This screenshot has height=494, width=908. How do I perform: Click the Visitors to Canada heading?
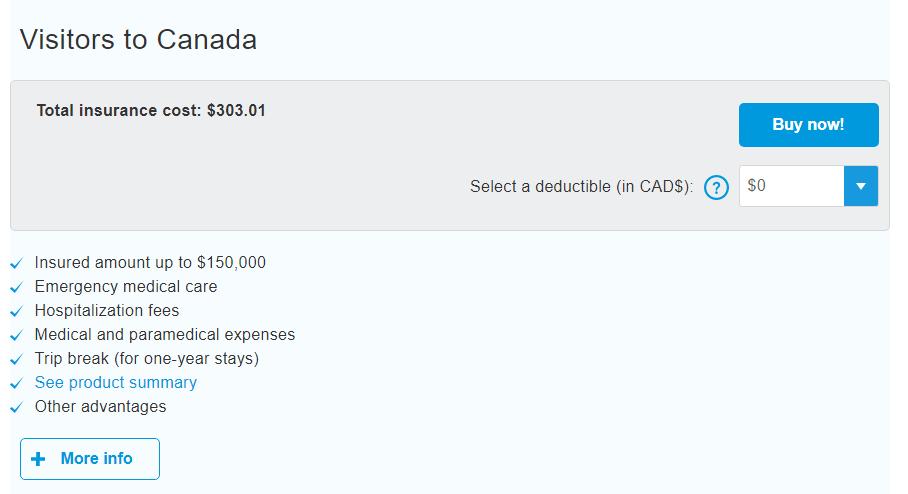click(x=138, y=39)
